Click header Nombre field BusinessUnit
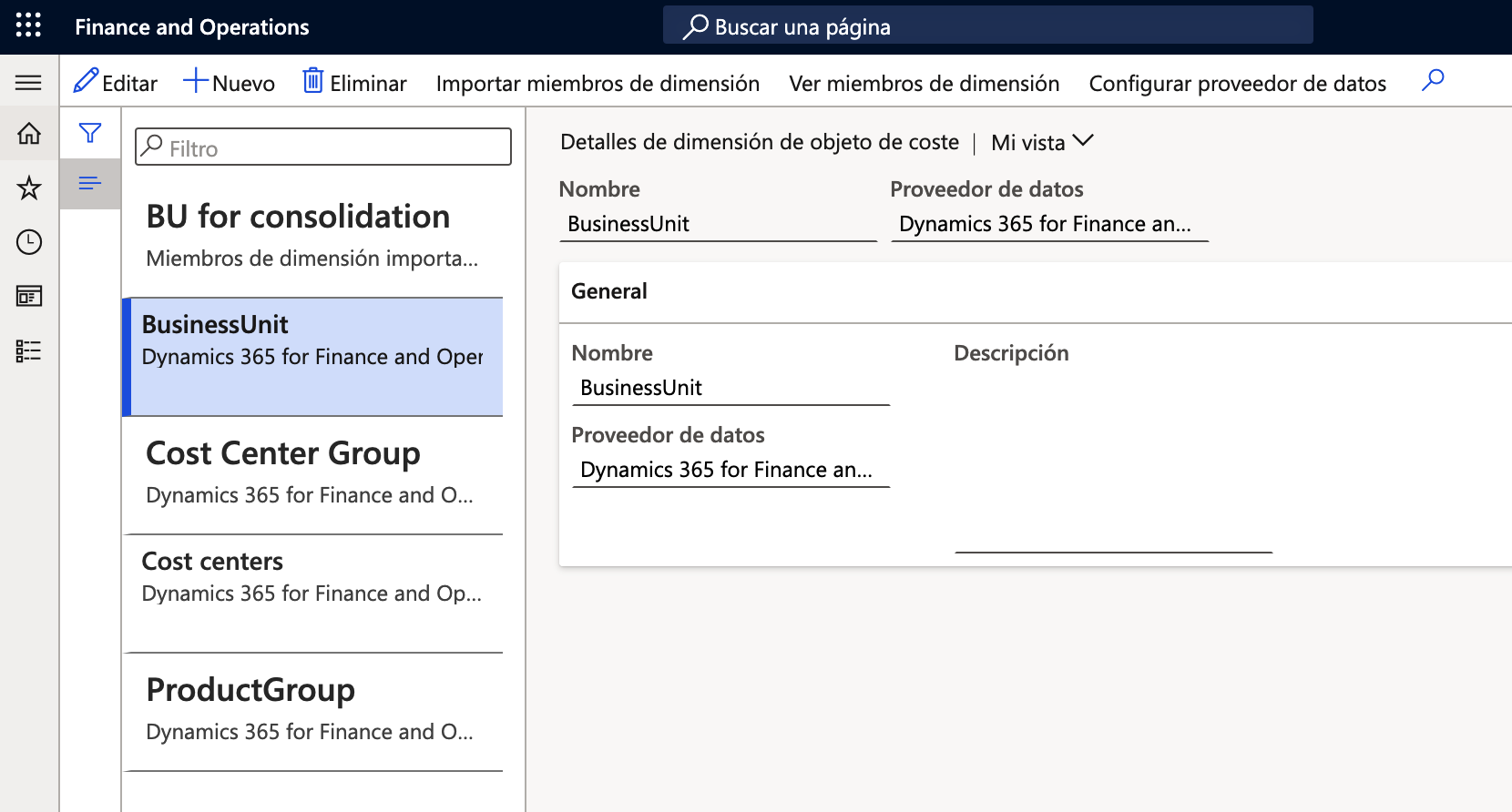The height and width of the screenshot is (812, 1512). tap(718, 224)
